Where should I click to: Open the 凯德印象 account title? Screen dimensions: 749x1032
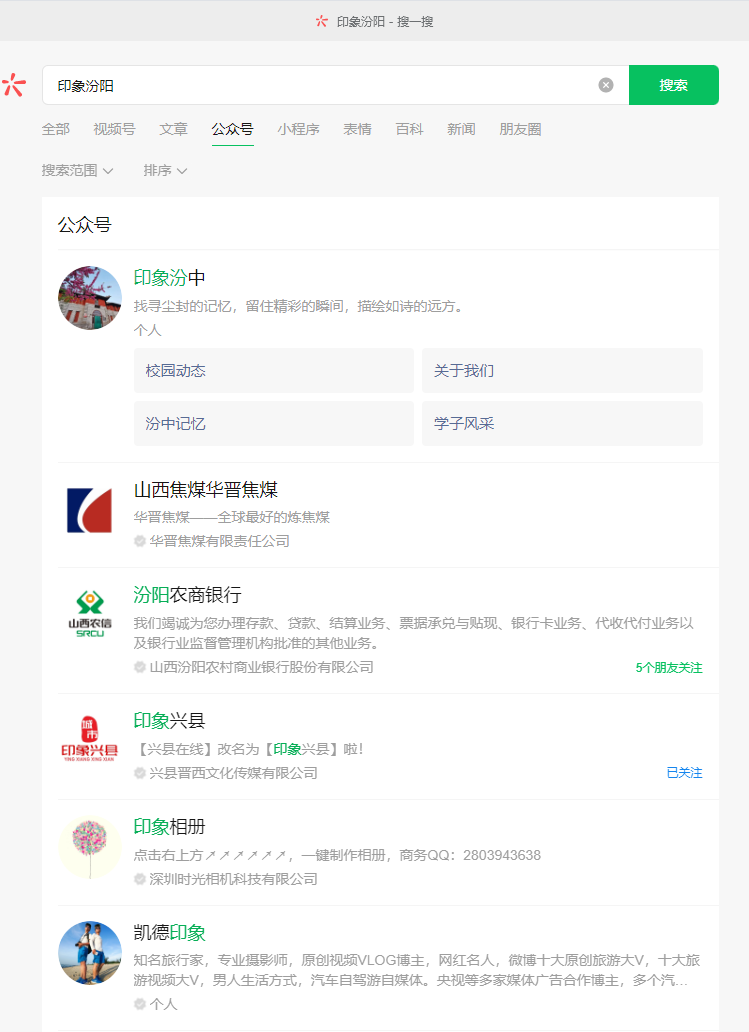(169, 933)
